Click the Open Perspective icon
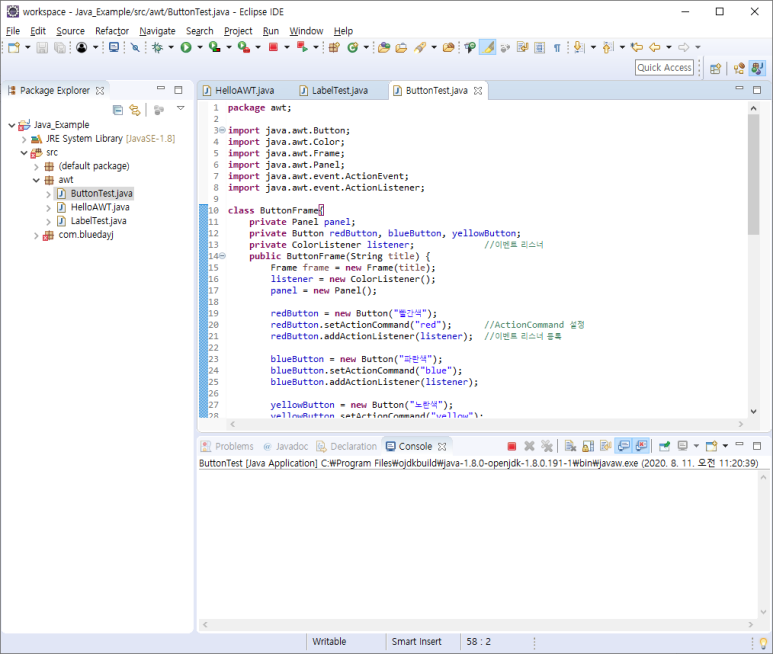 [715, 68]
